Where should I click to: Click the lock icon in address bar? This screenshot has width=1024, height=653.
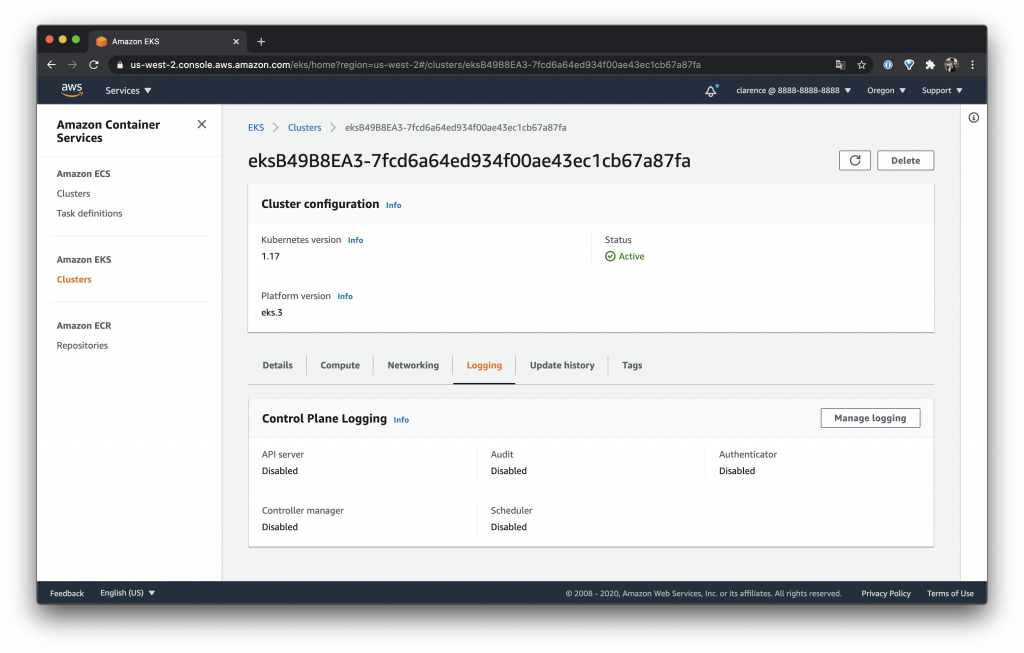[120, 65]
